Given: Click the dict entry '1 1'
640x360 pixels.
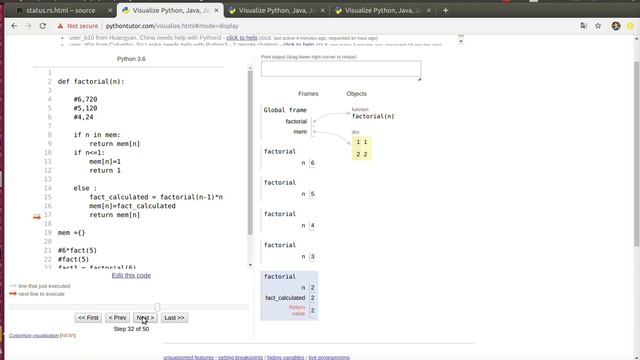Looking at the screenshot, I should [362, 142].
